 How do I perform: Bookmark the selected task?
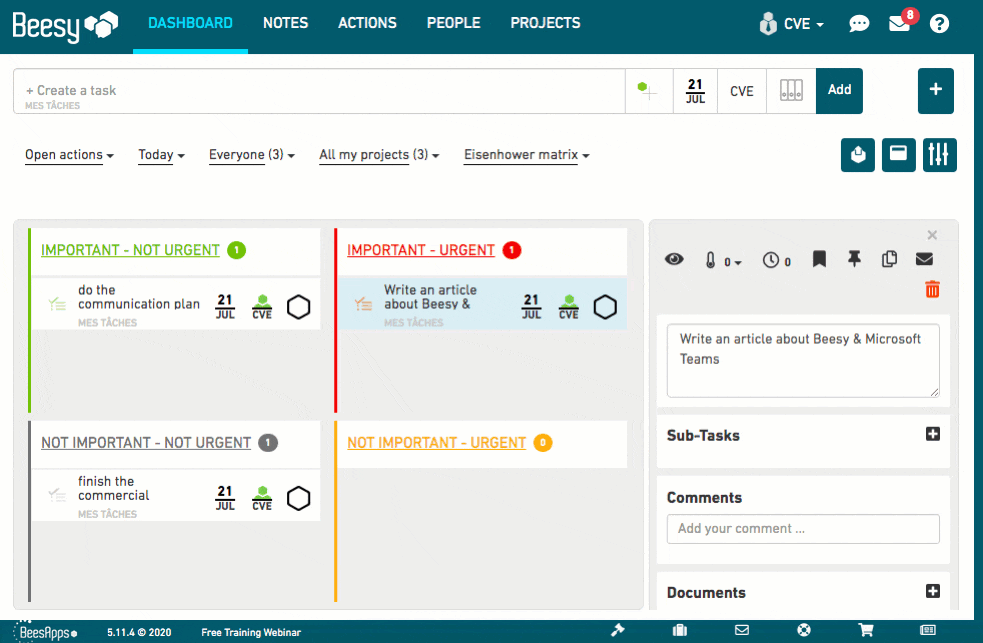pos(819,259)
